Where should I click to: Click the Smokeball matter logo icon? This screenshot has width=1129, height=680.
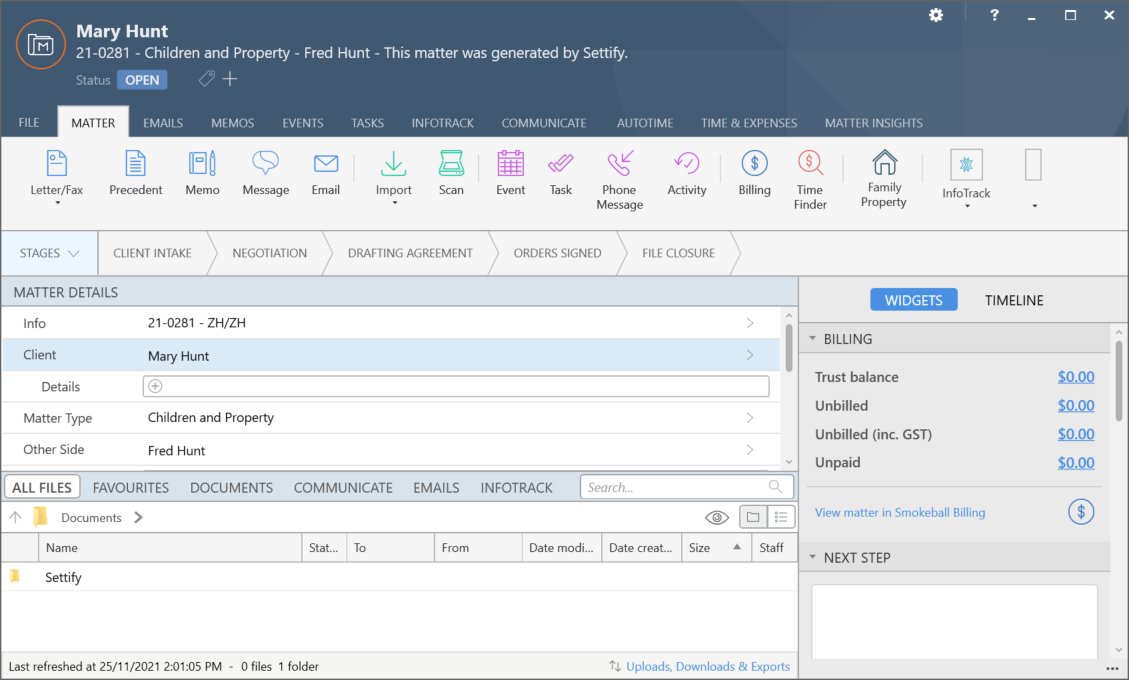[41, 44]
